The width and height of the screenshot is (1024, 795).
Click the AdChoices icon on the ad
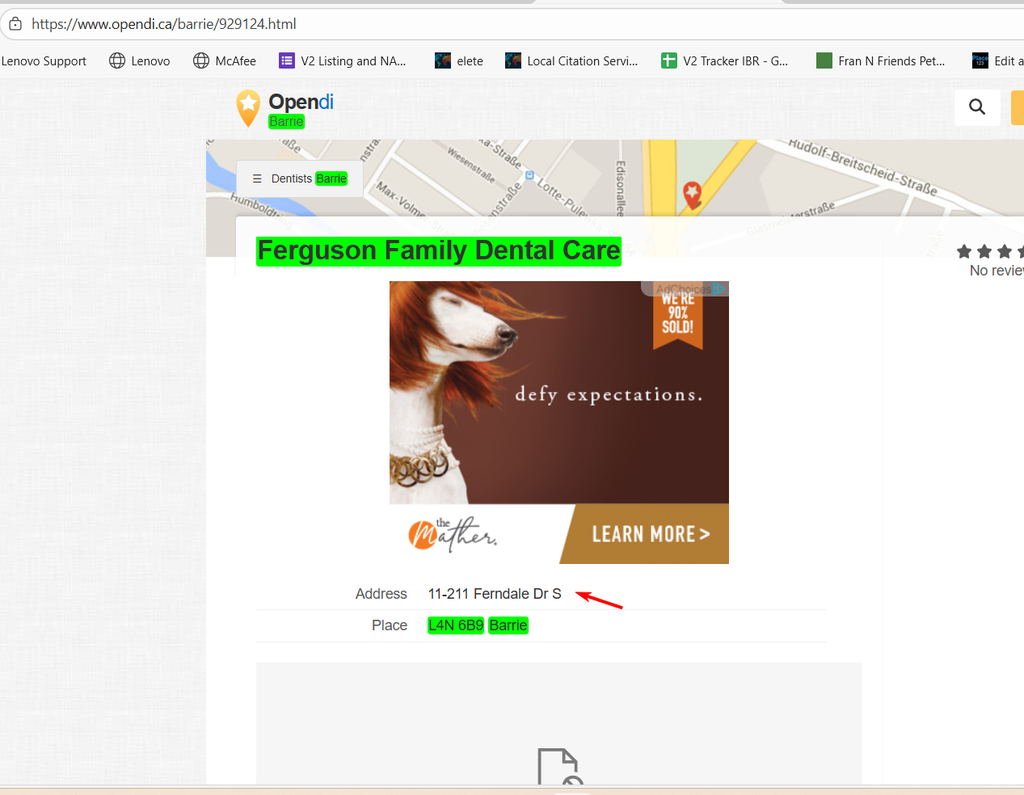[719, 289]
